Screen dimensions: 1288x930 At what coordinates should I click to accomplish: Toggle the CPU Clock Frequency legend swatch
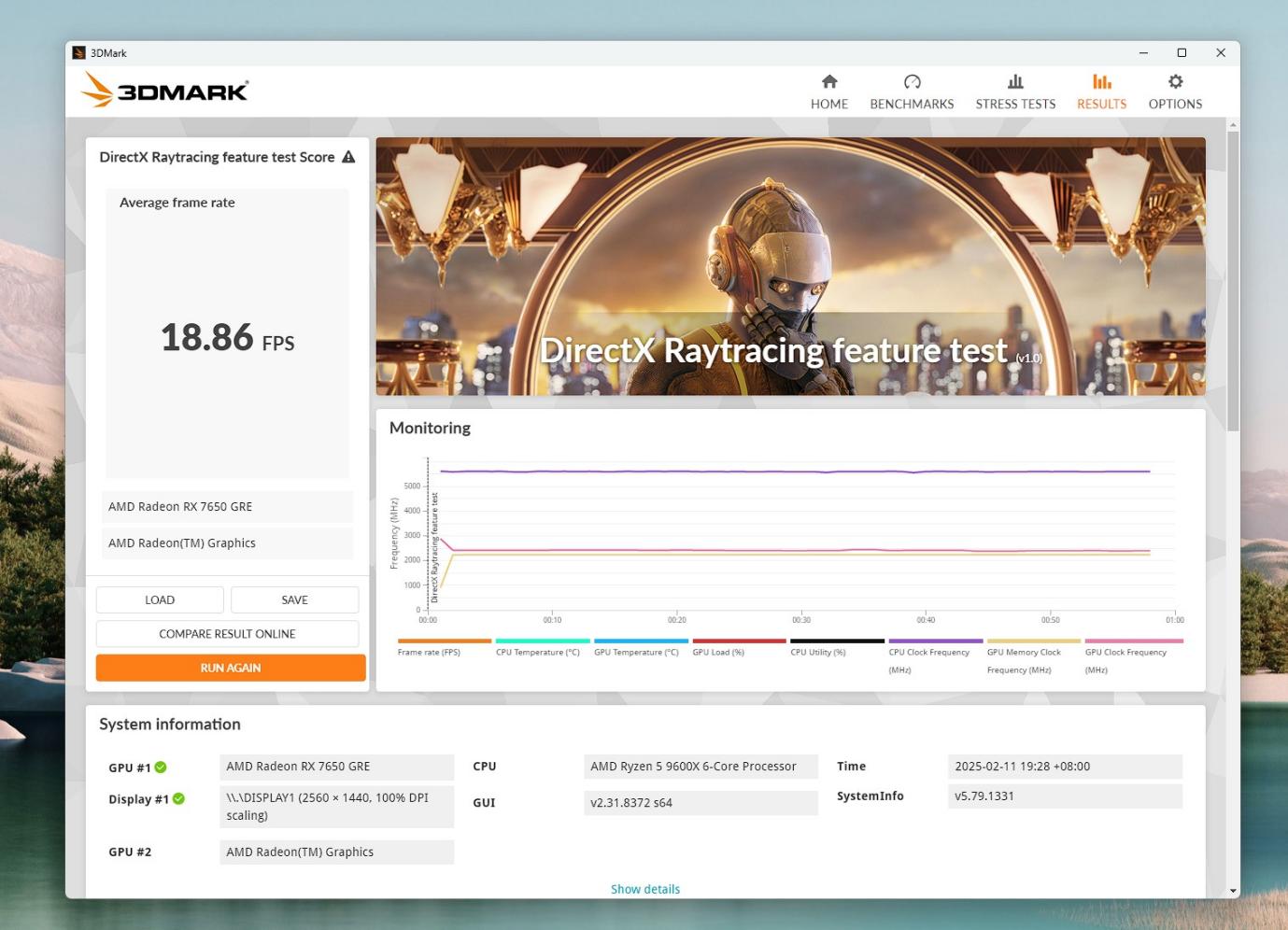(x=936, y=641)
